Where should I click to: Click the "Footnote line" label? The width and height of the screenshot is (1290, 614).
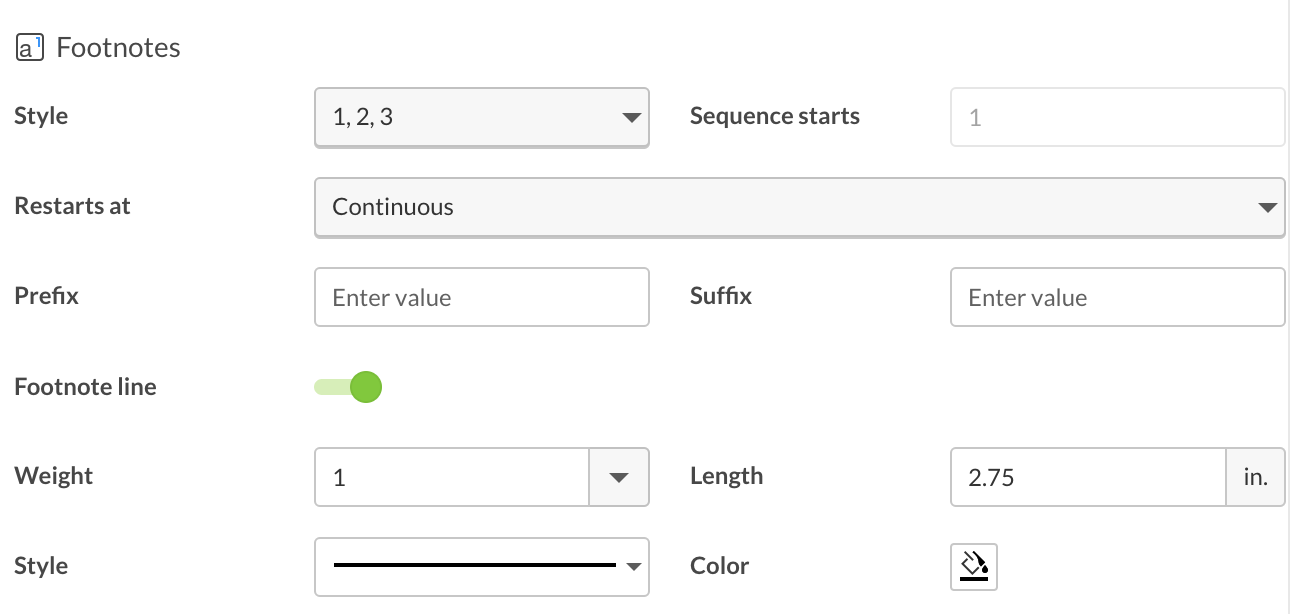pyautogui.click(x=85, y=387)
